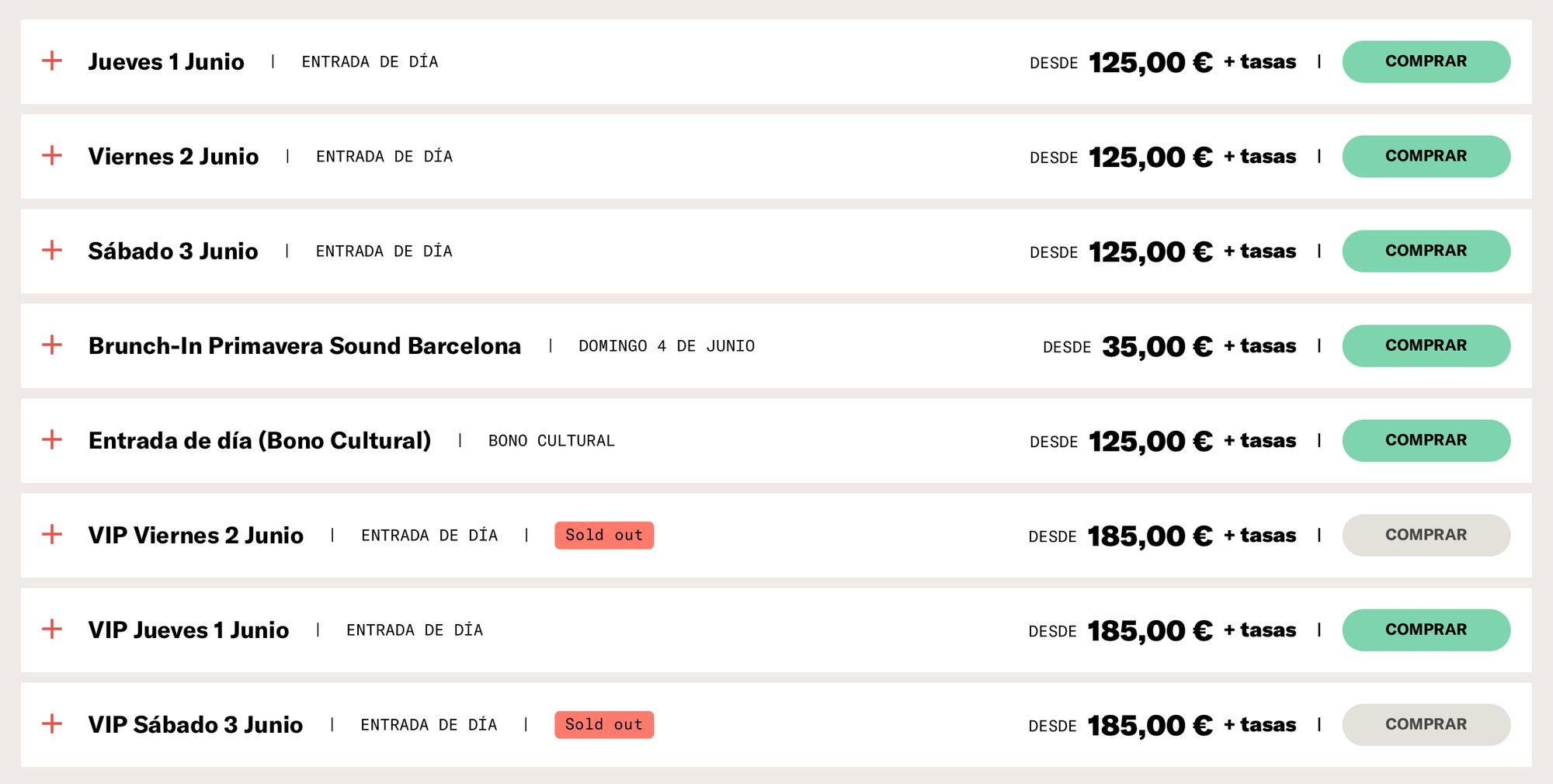Expand the Jueves 1 Junio row plus icon

pyautogui.click(x=52, y=61)
